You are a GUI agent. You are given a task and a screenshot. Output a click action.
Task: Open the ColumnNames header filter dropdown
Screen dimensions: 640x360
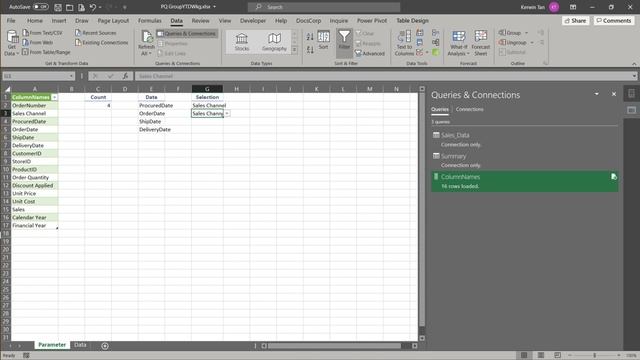[54, 97]
